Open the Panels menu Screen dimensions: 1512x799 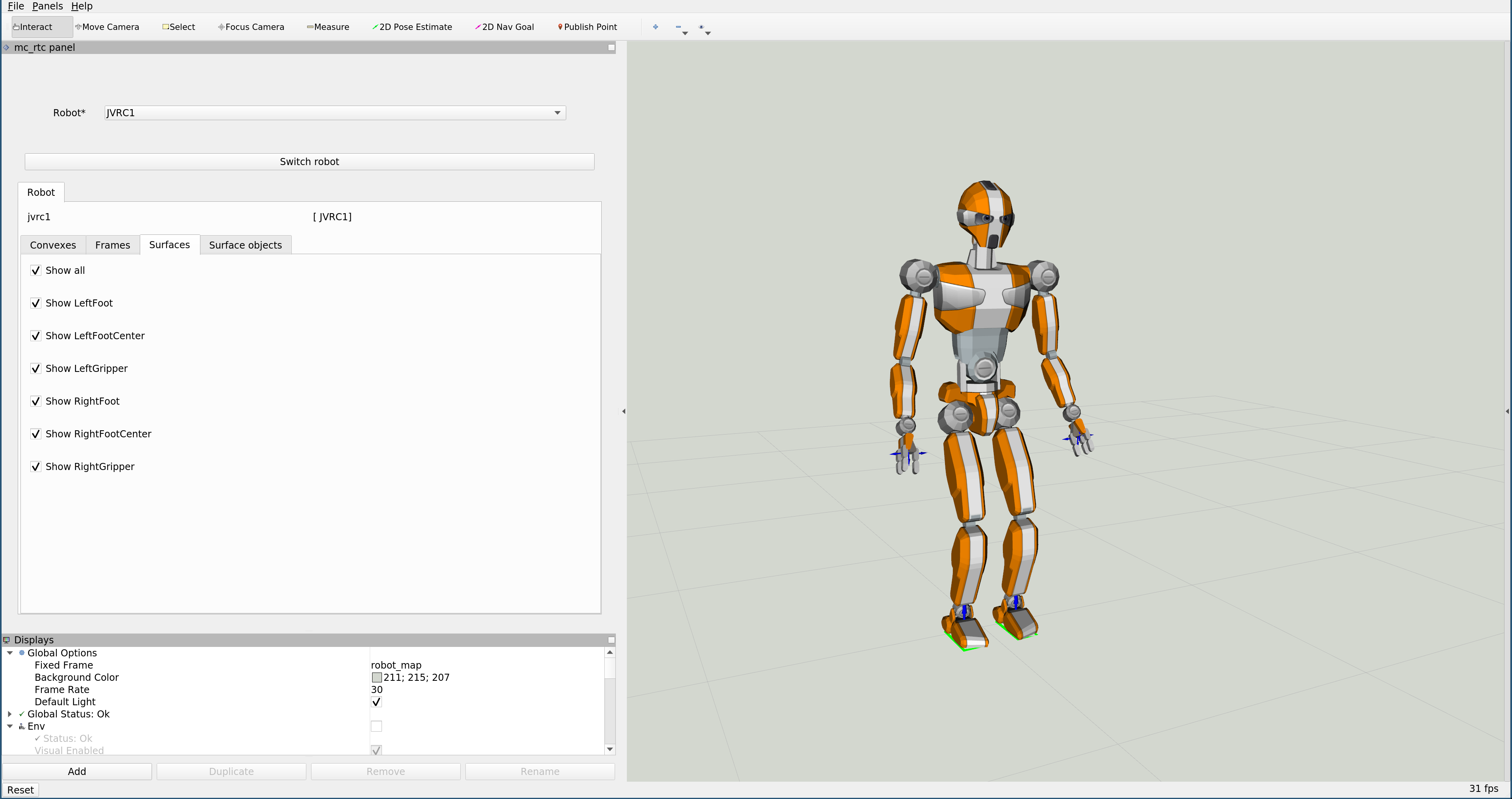point(47,6)
